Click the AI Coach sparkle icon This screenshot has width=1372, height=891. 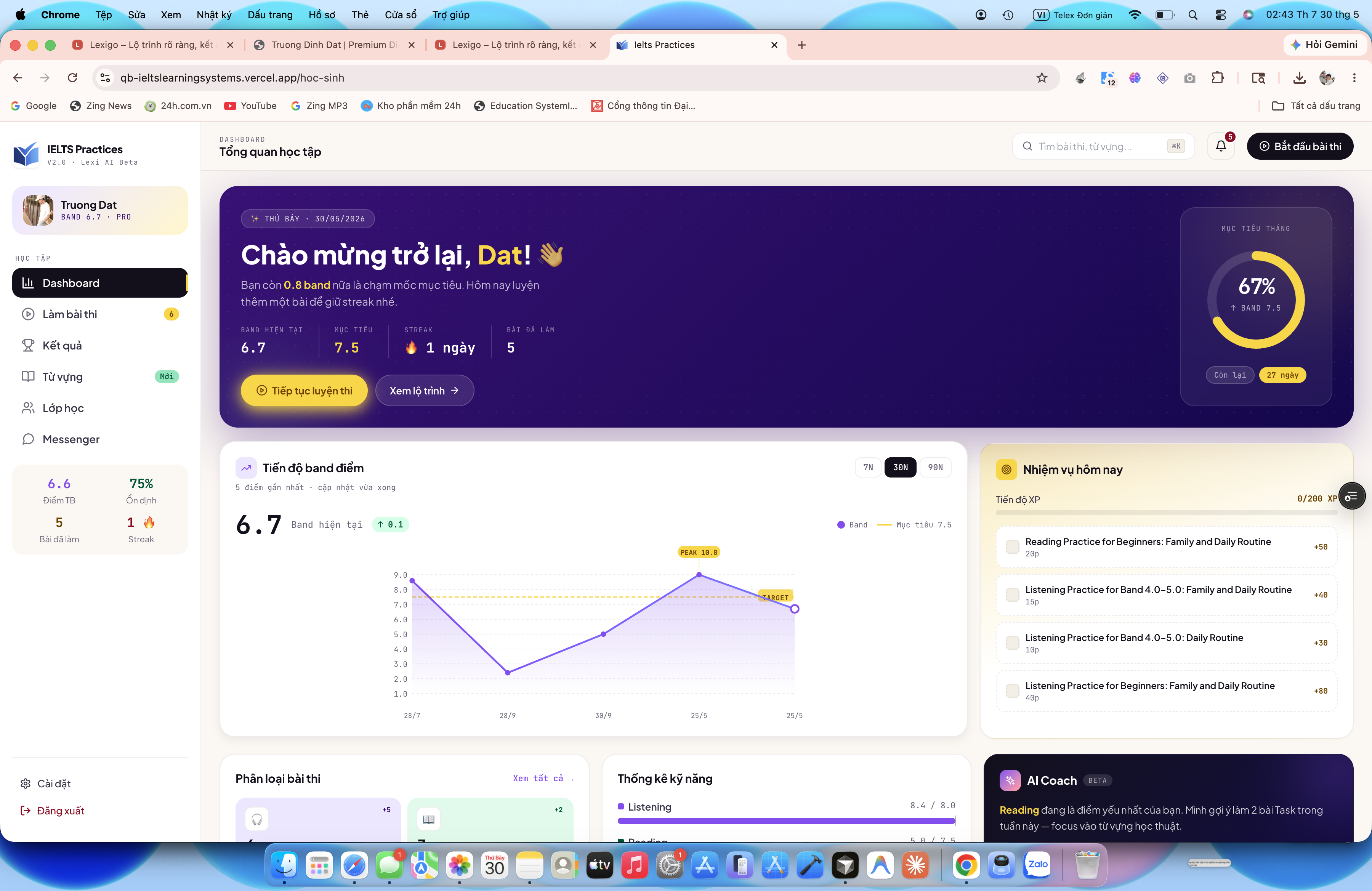[1010, 780]
